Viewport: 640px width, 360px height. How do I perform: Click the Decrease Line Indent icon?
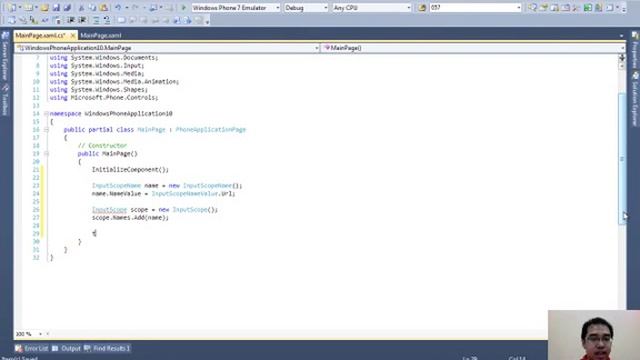(x=71, y=20)
